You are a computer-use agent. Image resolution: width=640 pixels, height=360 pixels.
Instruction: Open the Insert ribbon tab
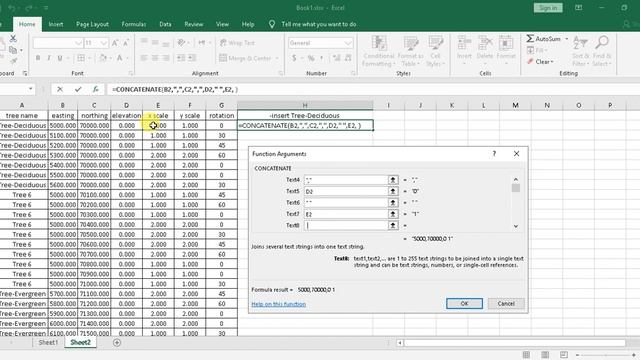(56, 24)
